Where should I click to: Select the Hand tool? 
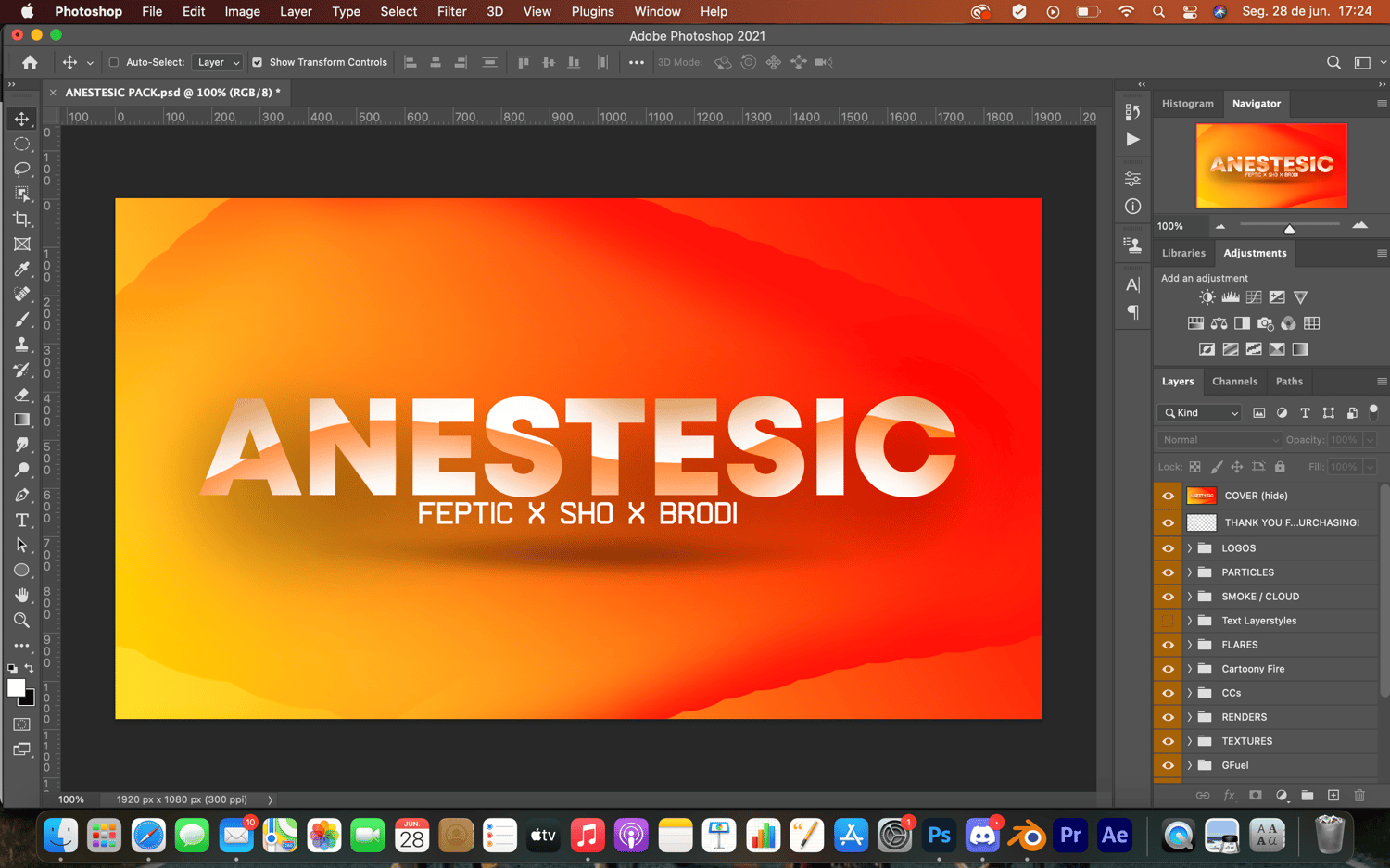pyautogui.click(x=22, y=595)
